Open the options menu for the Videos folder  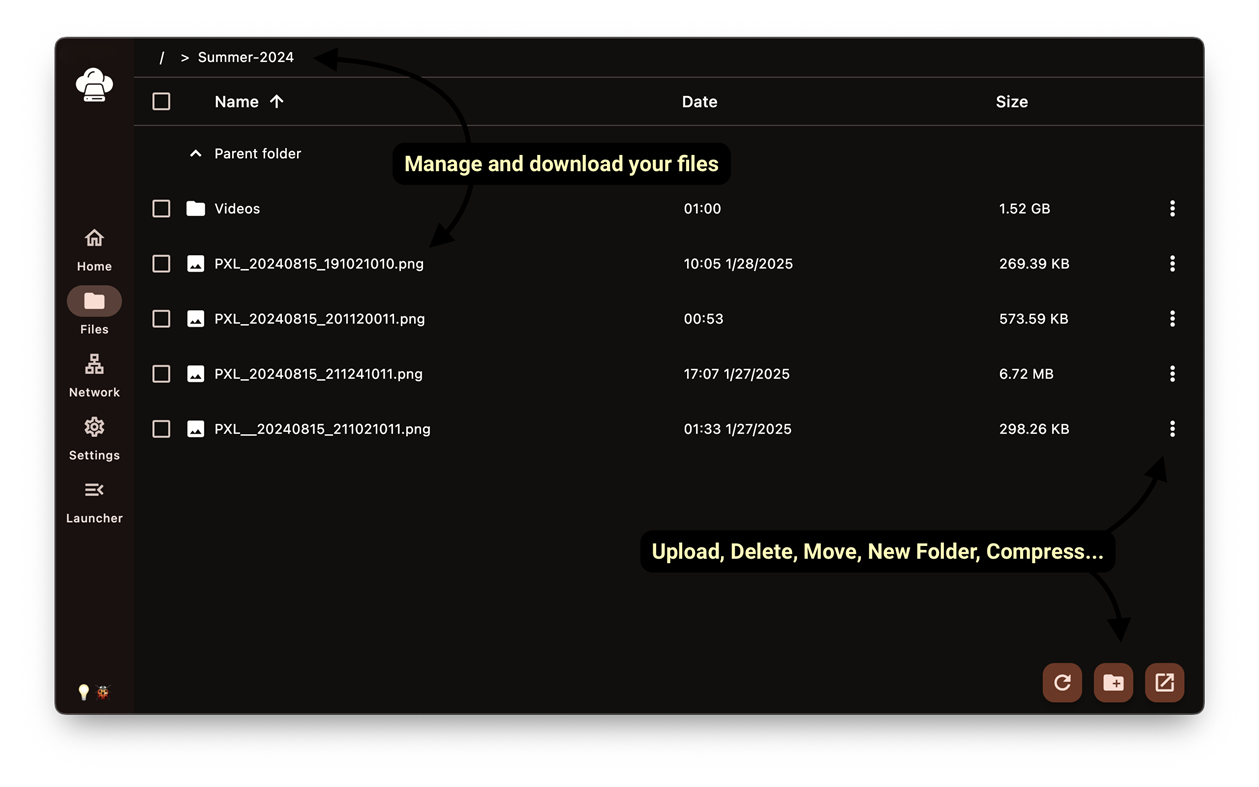click(1172, 208)
